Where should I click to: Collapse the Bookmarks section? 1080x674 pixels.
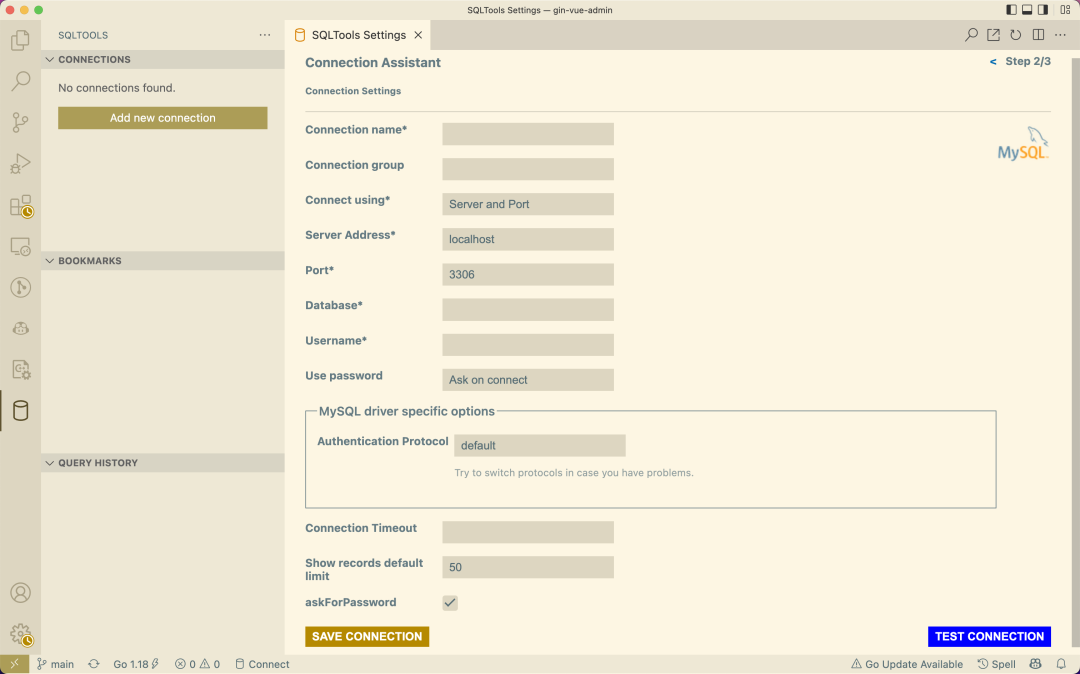(89, 261)
